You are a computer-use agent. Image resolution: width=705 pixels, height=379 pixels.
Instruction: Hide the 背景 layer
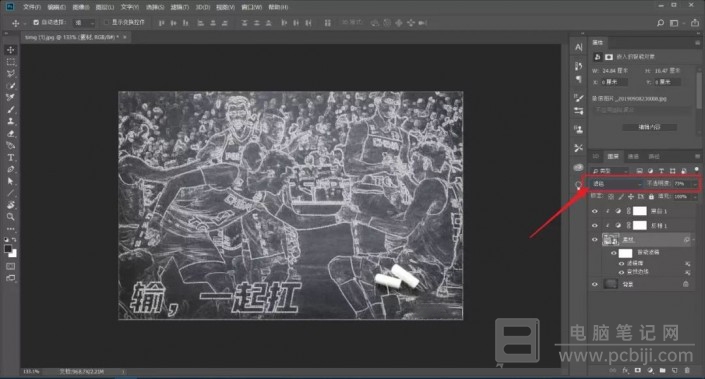pyautogui.click(x=595, y=284)
